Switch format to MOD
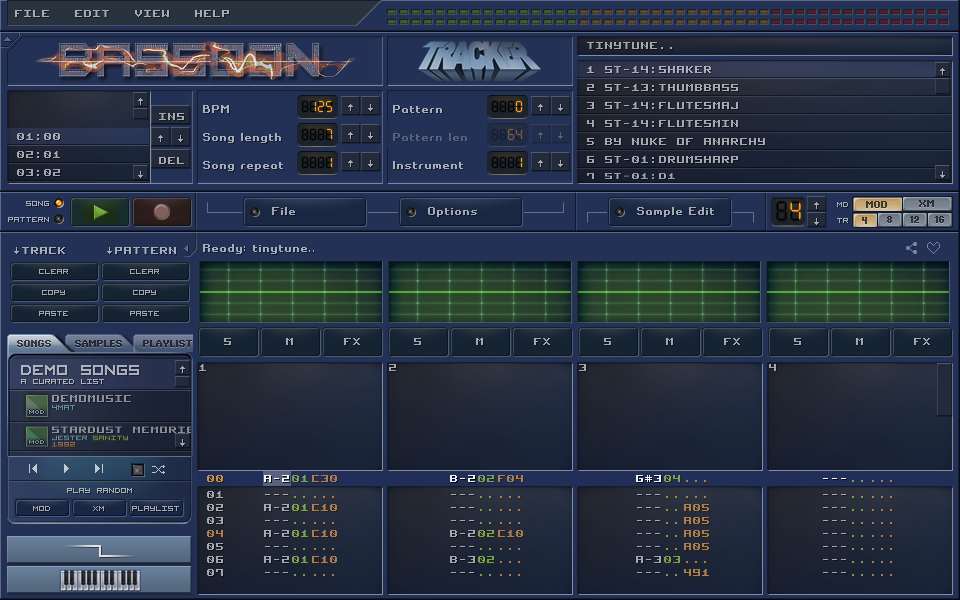 tap(877, 204)
